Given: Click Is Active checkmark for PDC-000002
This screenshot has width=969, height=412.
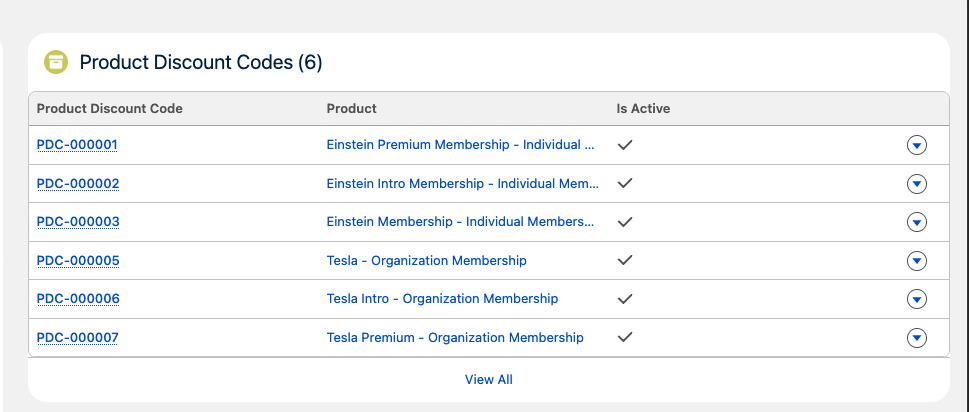Looking at the screenshot, I should pos(625,183).
